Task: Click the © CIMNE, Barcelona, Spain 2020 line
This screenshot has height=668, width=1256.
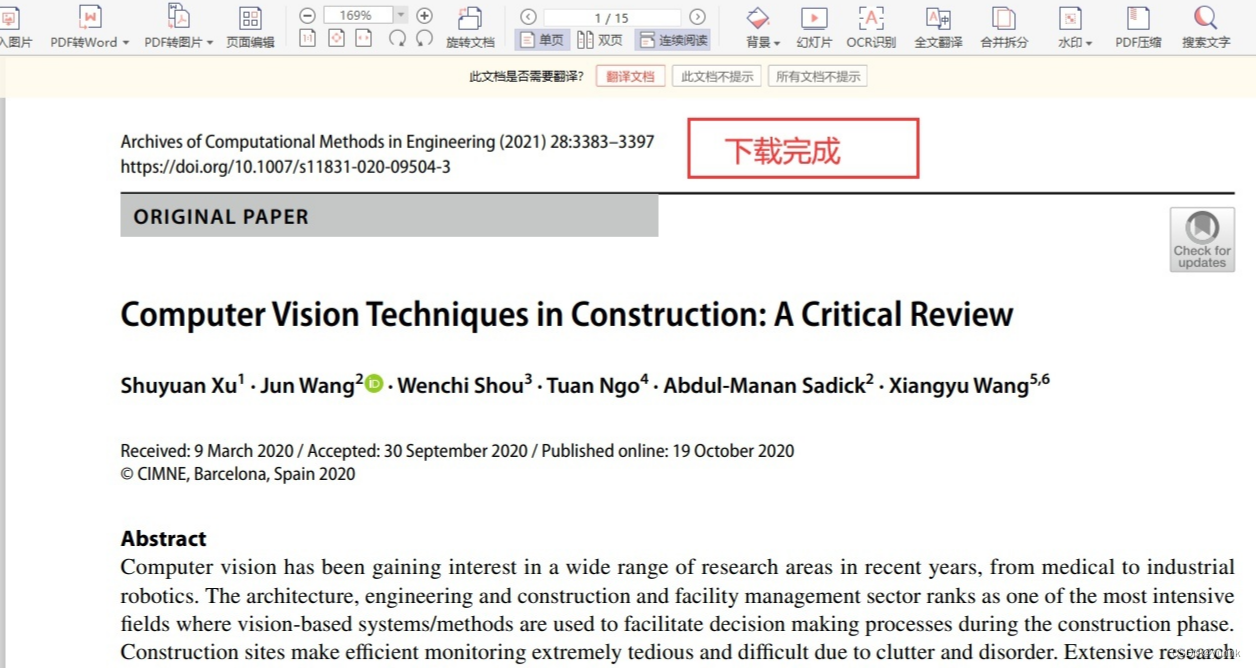Action: tap(238, 474)
